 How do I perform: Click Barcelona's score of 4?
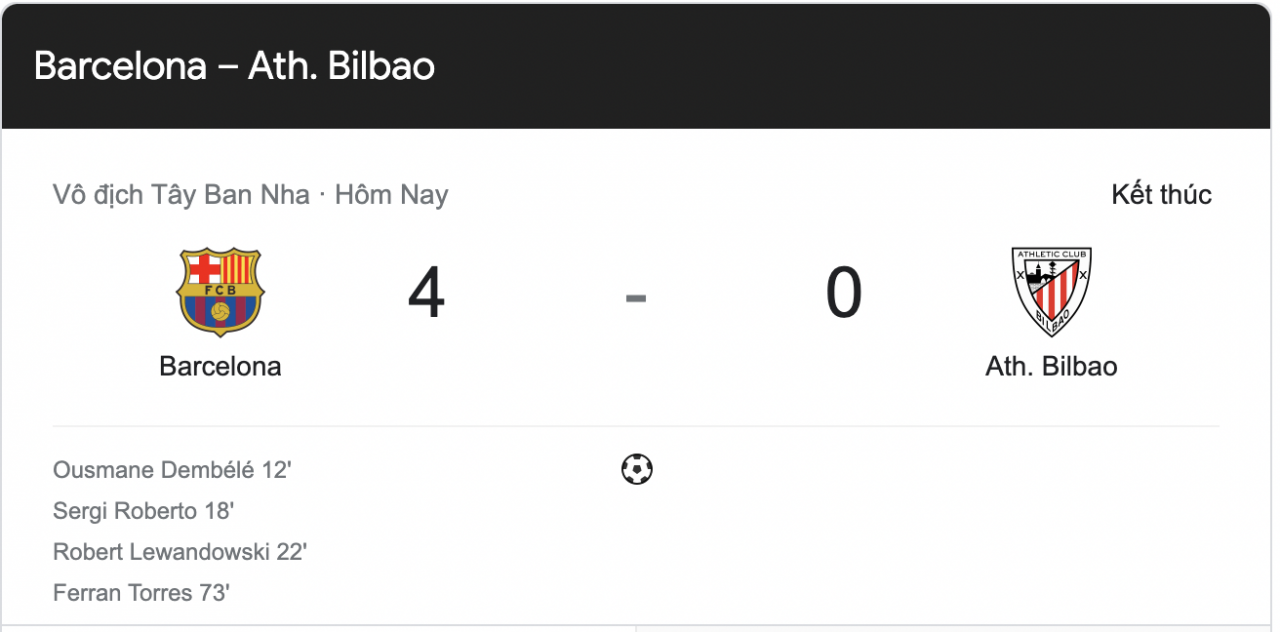point(427,293)
